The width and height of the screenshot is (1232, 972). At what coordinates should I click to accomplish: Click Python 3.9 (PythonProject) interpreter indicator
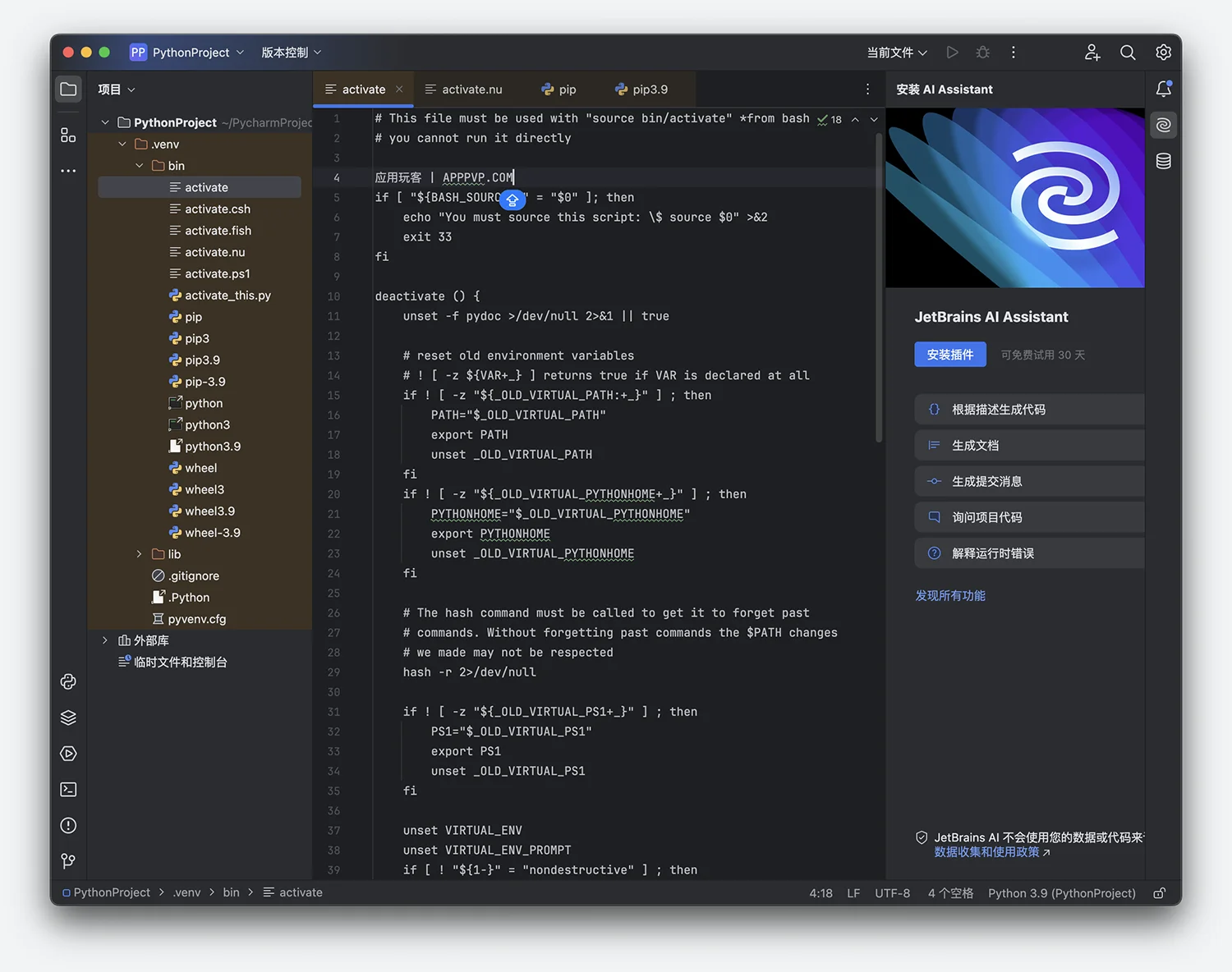(x=1061, y=892)
